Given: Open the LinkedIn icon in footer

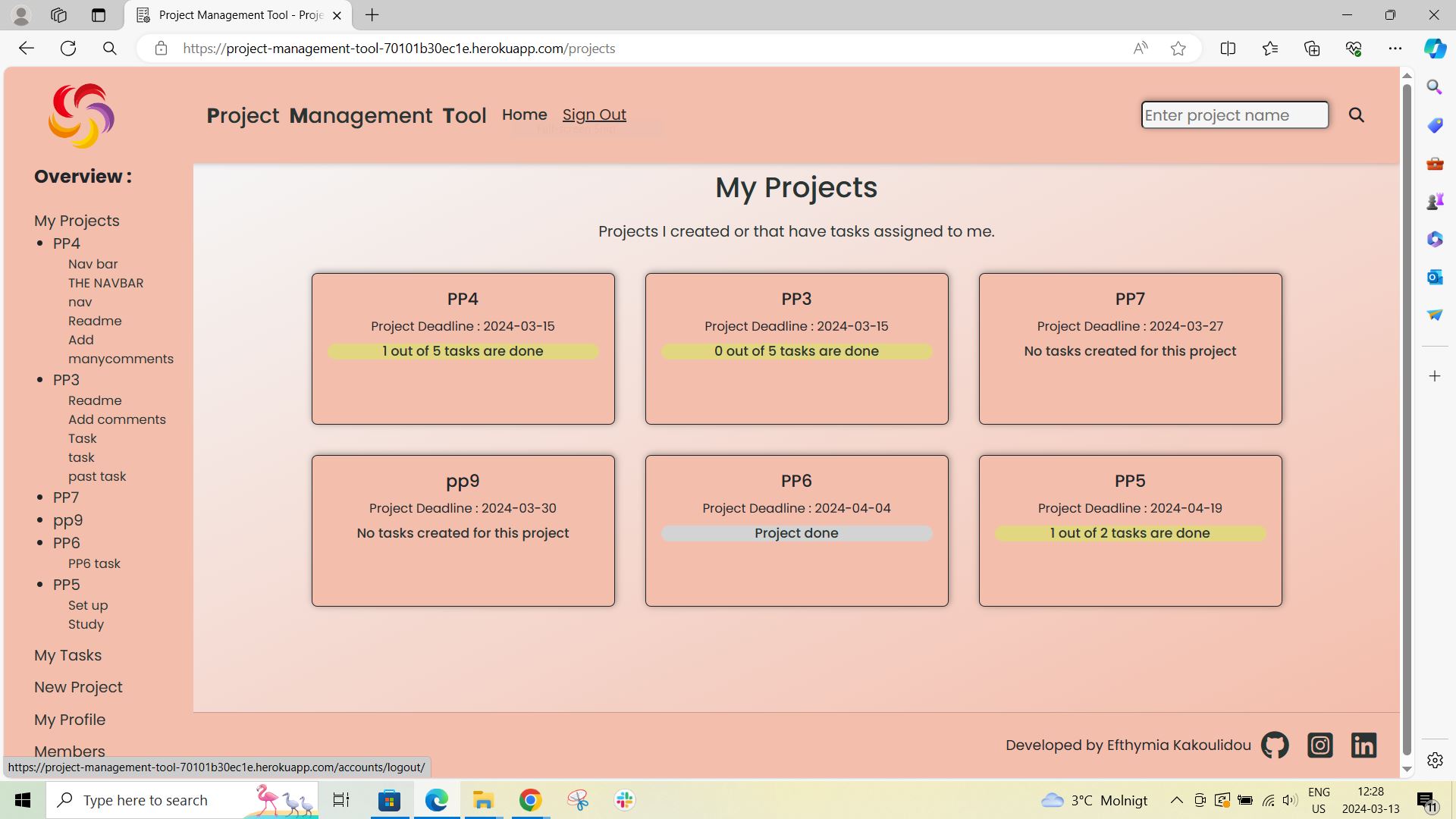Looking at the screenshot, I should [1363, 745].
